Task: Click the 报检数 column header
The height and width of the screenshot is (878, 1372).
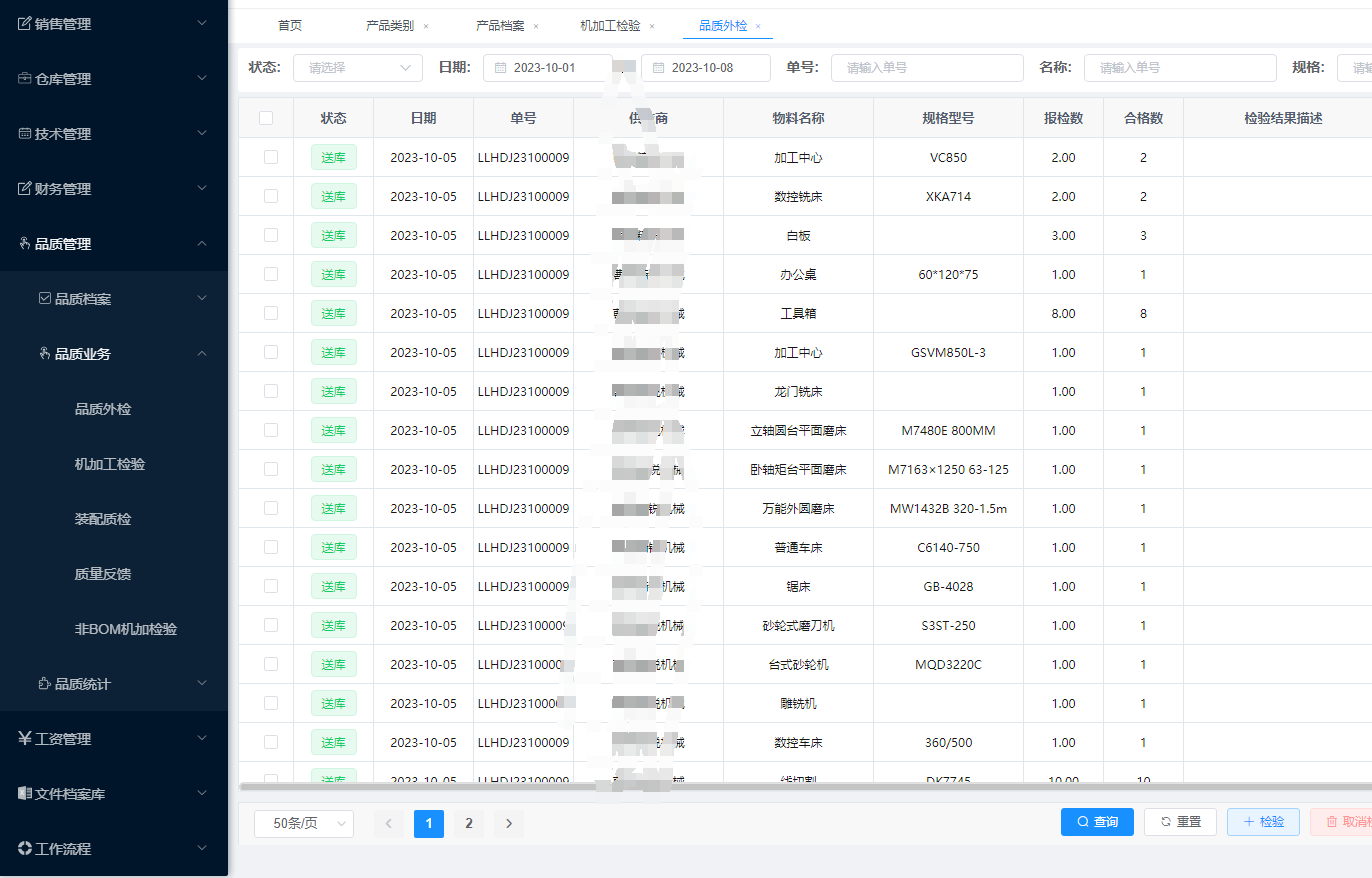Action: 1063,118
